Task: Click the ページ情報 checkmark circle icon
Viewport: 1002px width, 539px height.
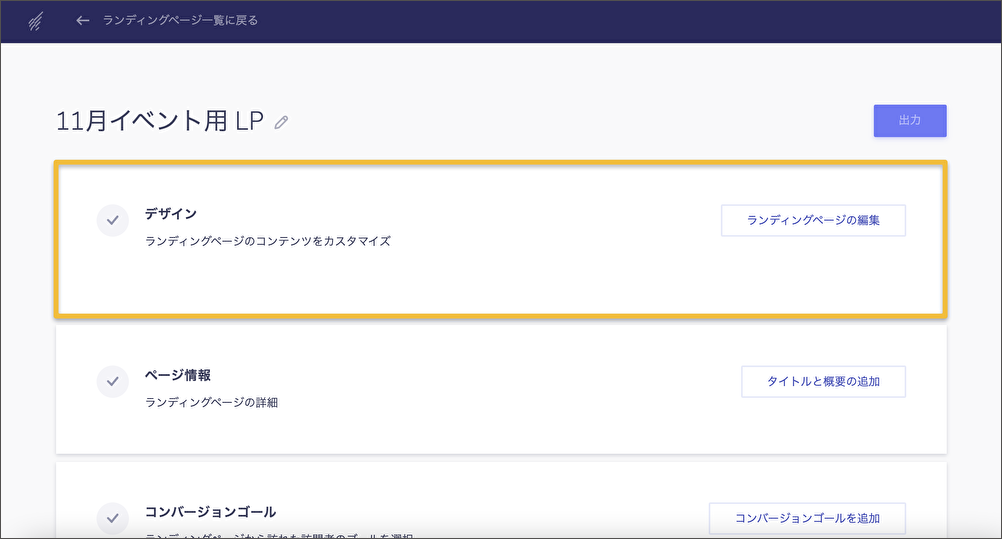Action: point(113,381)
